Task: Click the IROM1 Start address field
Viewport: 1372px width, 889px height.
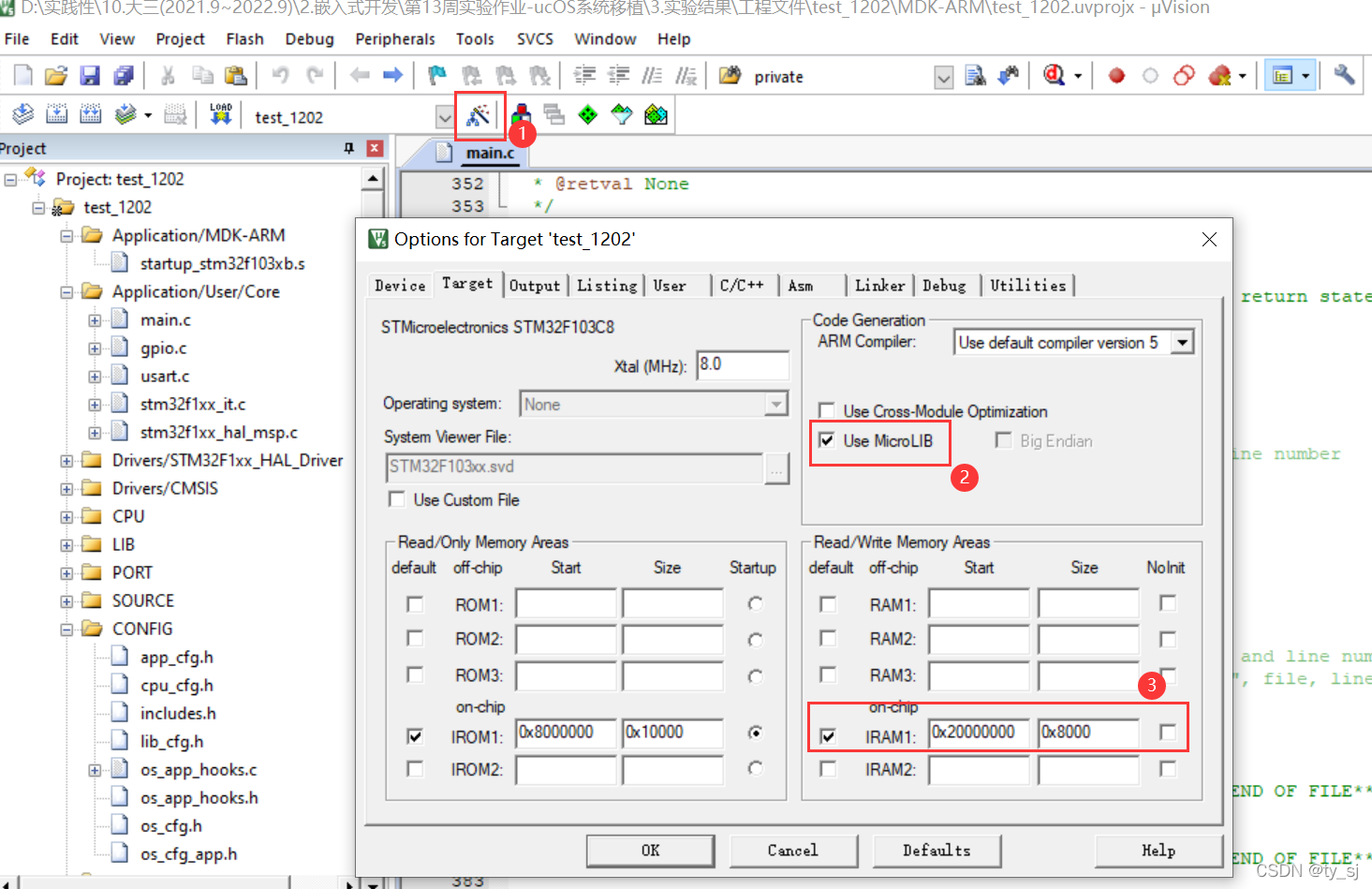Action: 566,733
